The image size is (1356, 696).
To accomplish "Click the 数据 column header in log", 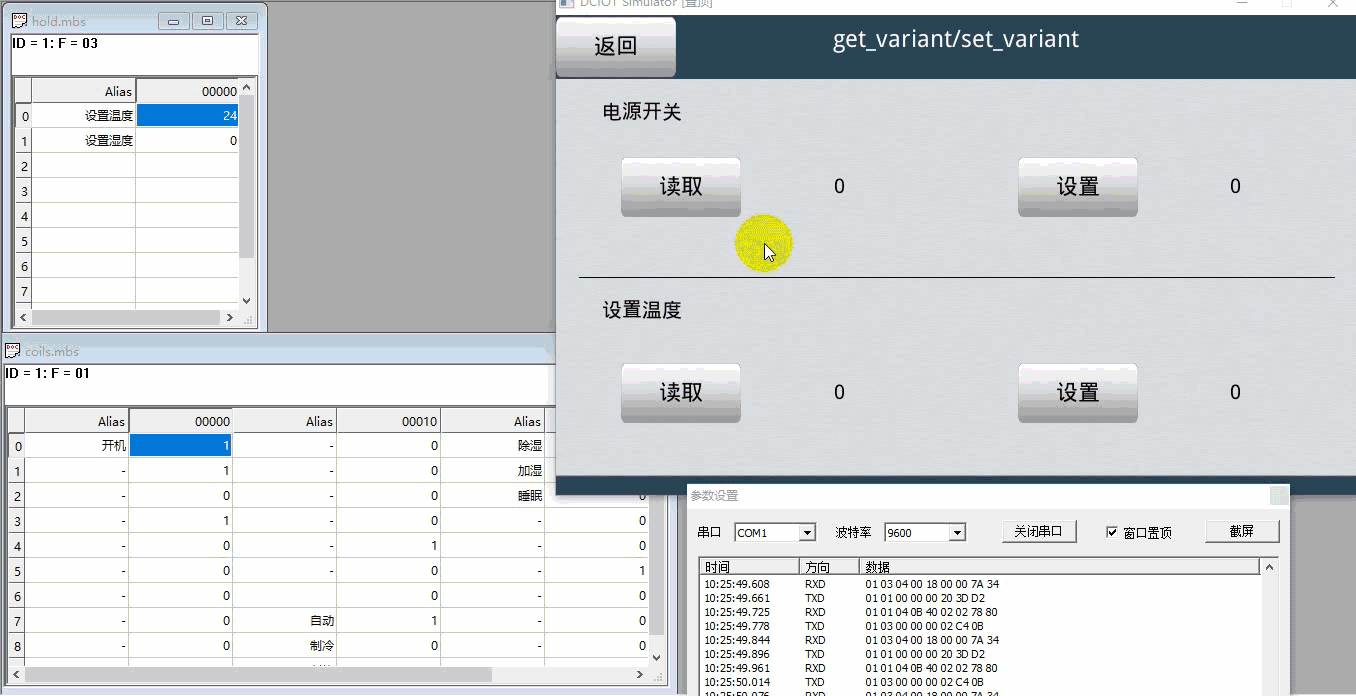I will (x=1060, y=567).
